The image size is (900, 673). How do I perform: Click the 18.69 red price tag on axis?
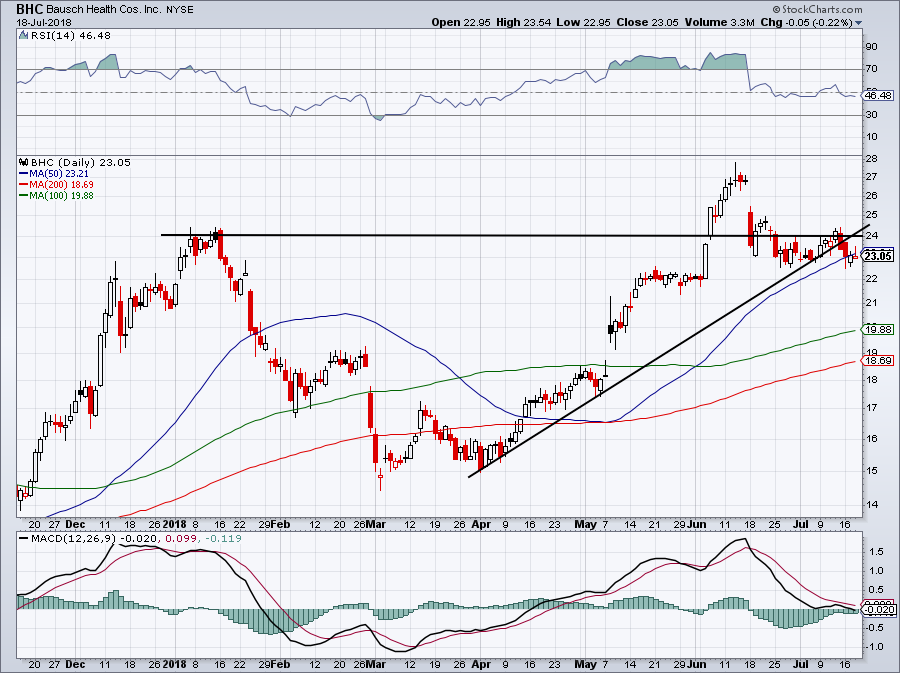click(x=878, y=360)
